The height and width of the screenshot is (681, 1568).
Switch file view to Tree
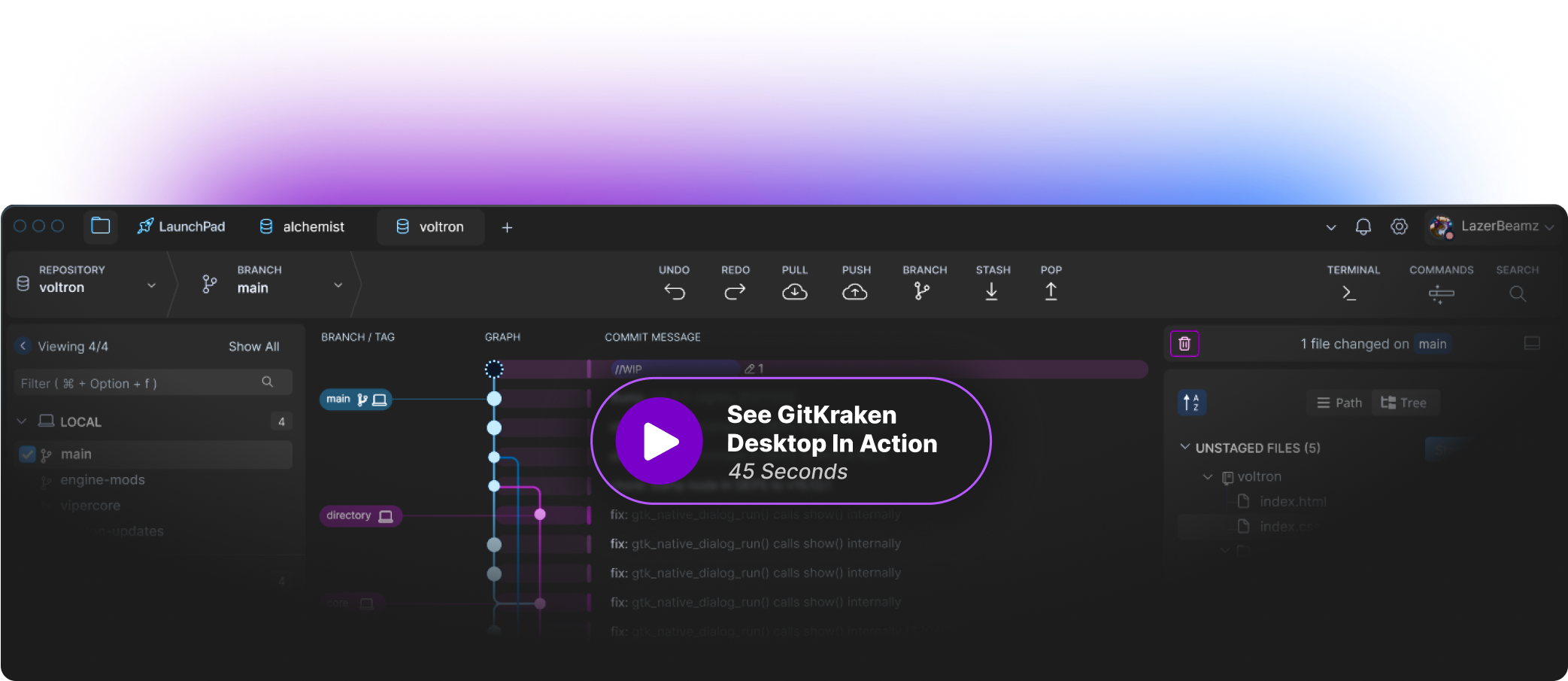pyautogui.click(x=1403, y=403)
